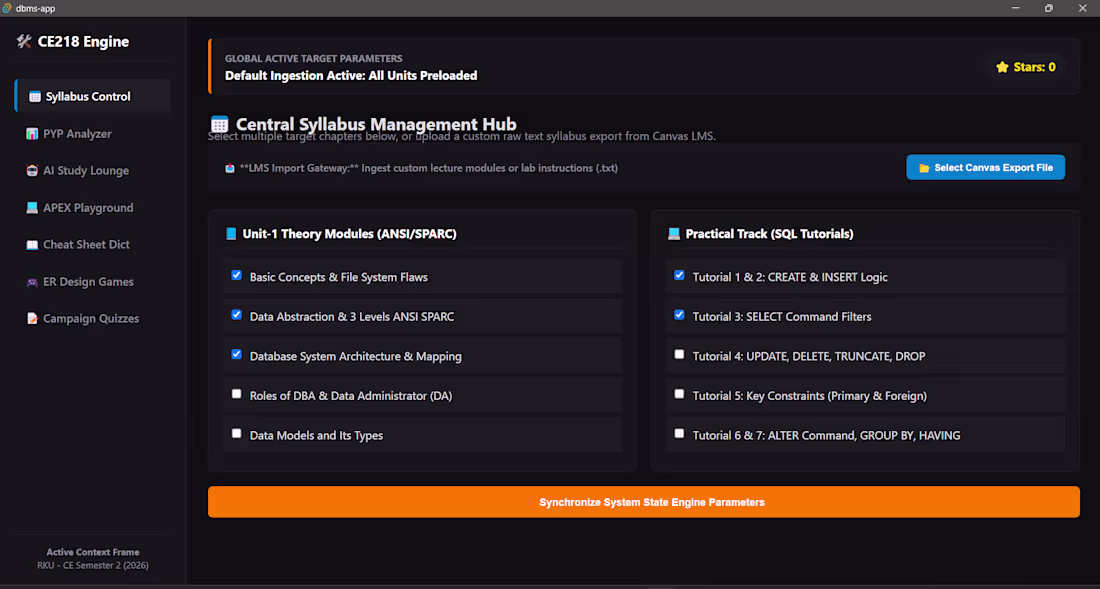Viewport: 1100px width, 589px height.
Task: Click the APEX Playground laptop icon
Action: tap(32, 208)
